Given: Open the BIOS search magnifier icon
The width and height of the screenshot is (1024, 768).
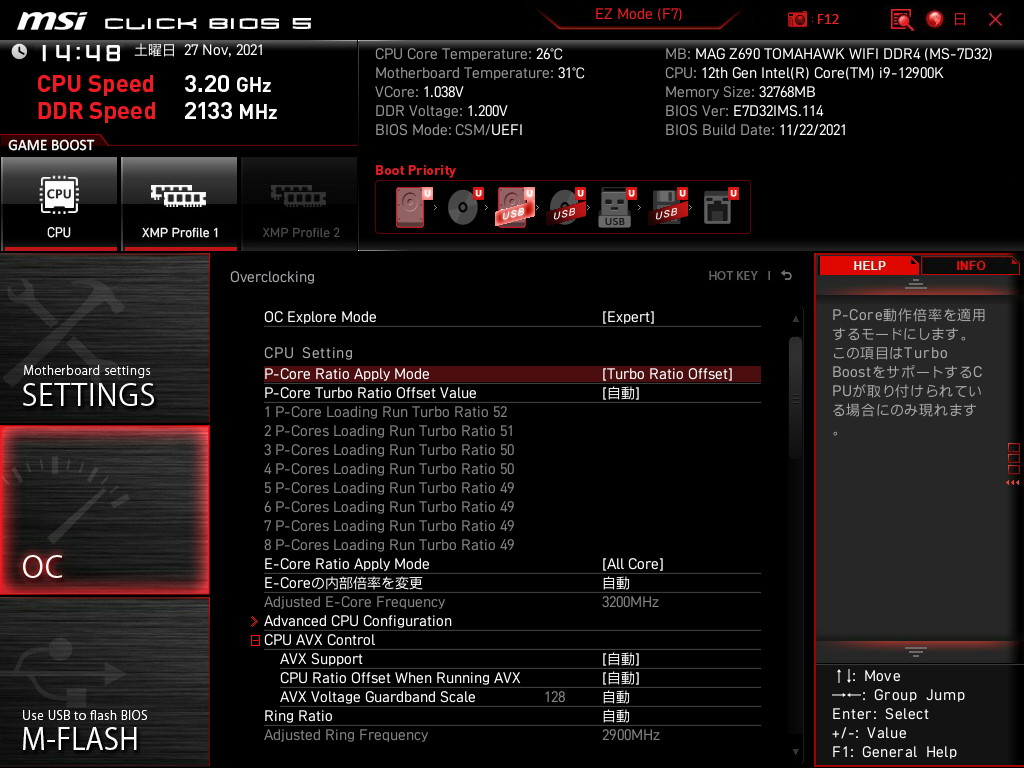Looking at the screenshot, I should (902, 20).
